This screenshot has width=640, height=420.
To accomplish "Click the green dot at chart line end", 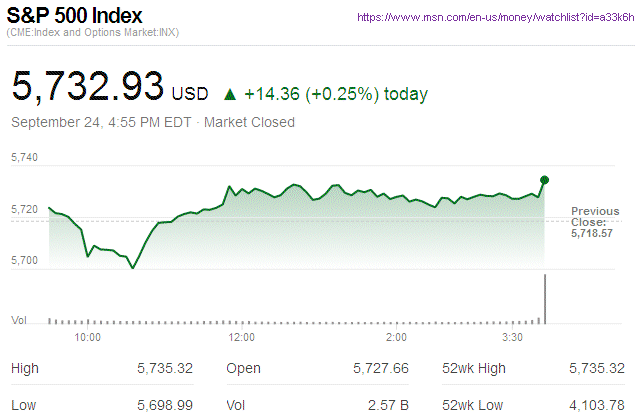I will 544,180.
